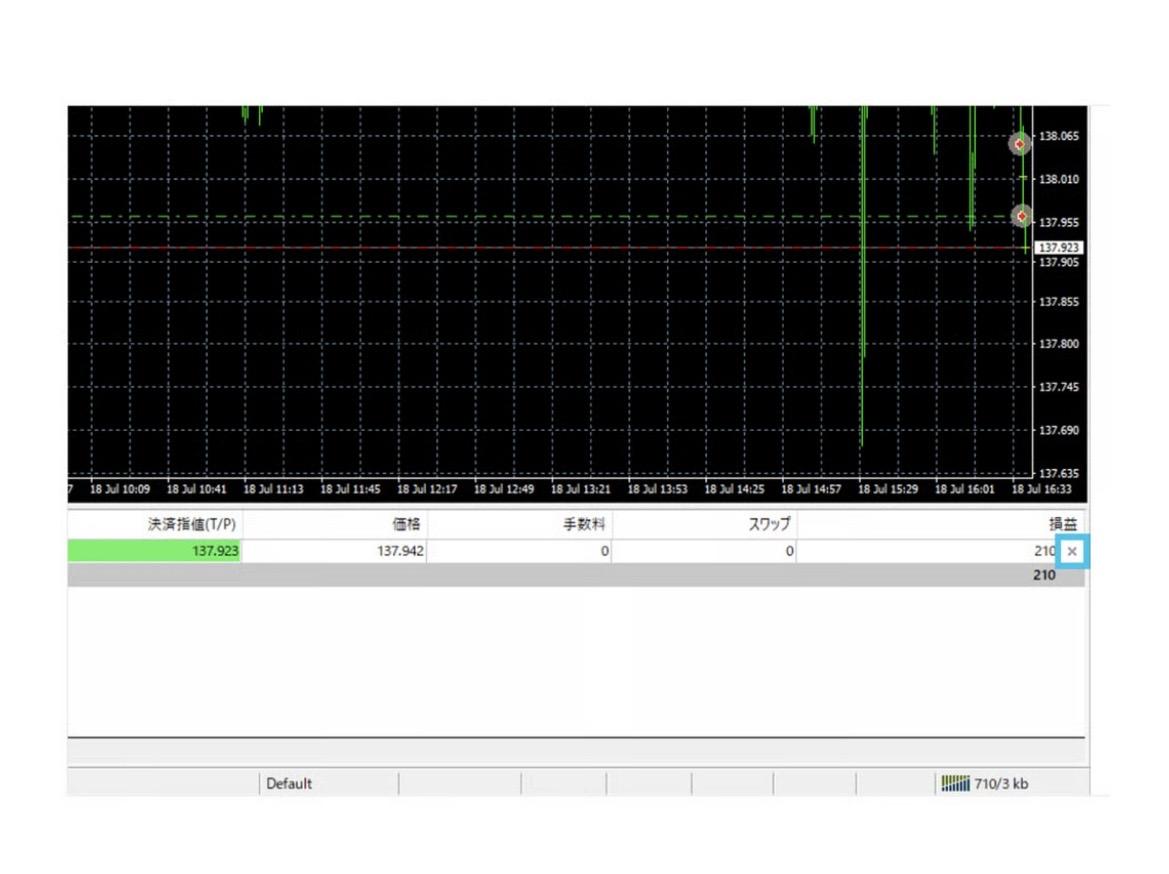This screenshot has width=1169, height=874.
Task: Click the lower circular trade marker near 137.955
Action: pos(1021,216)
